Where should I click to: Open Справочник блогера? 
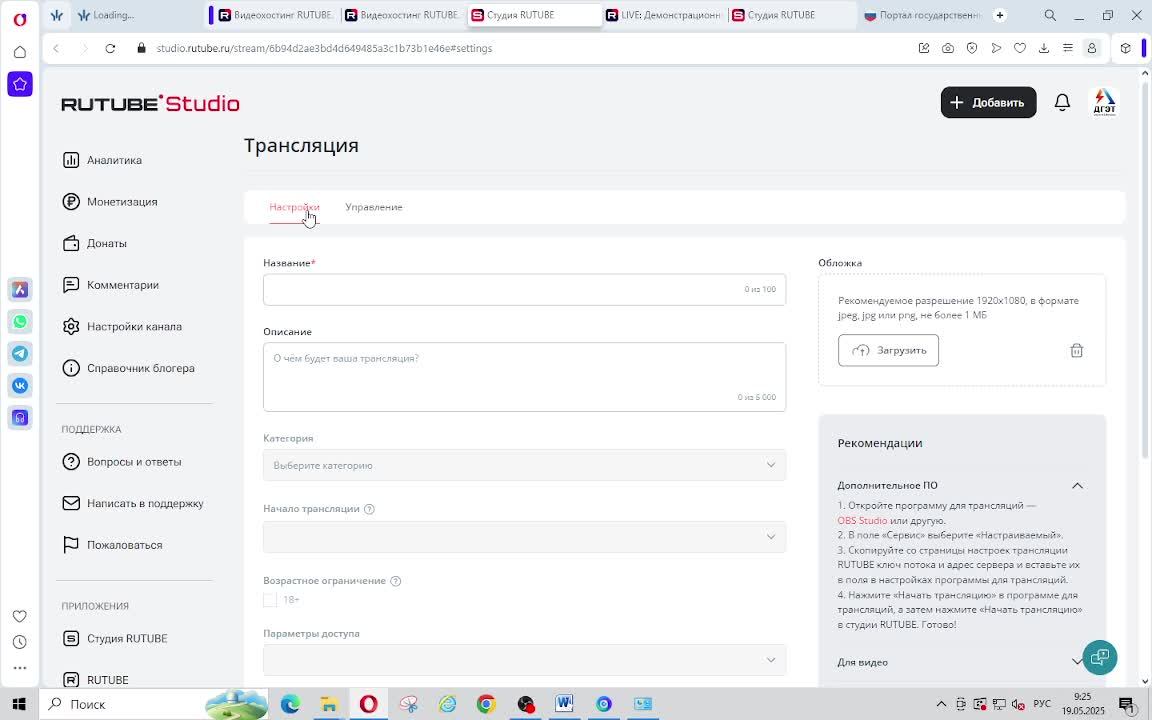click(x=129, y=368)
